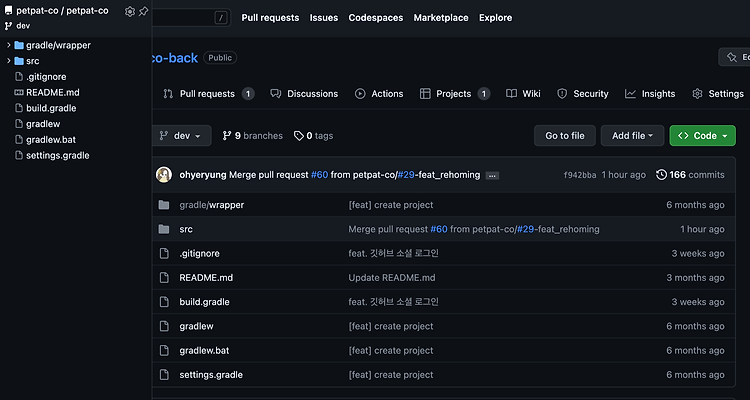Open settings.gradle in sidebar tree
750x400 pixels.
click(57, 156)
